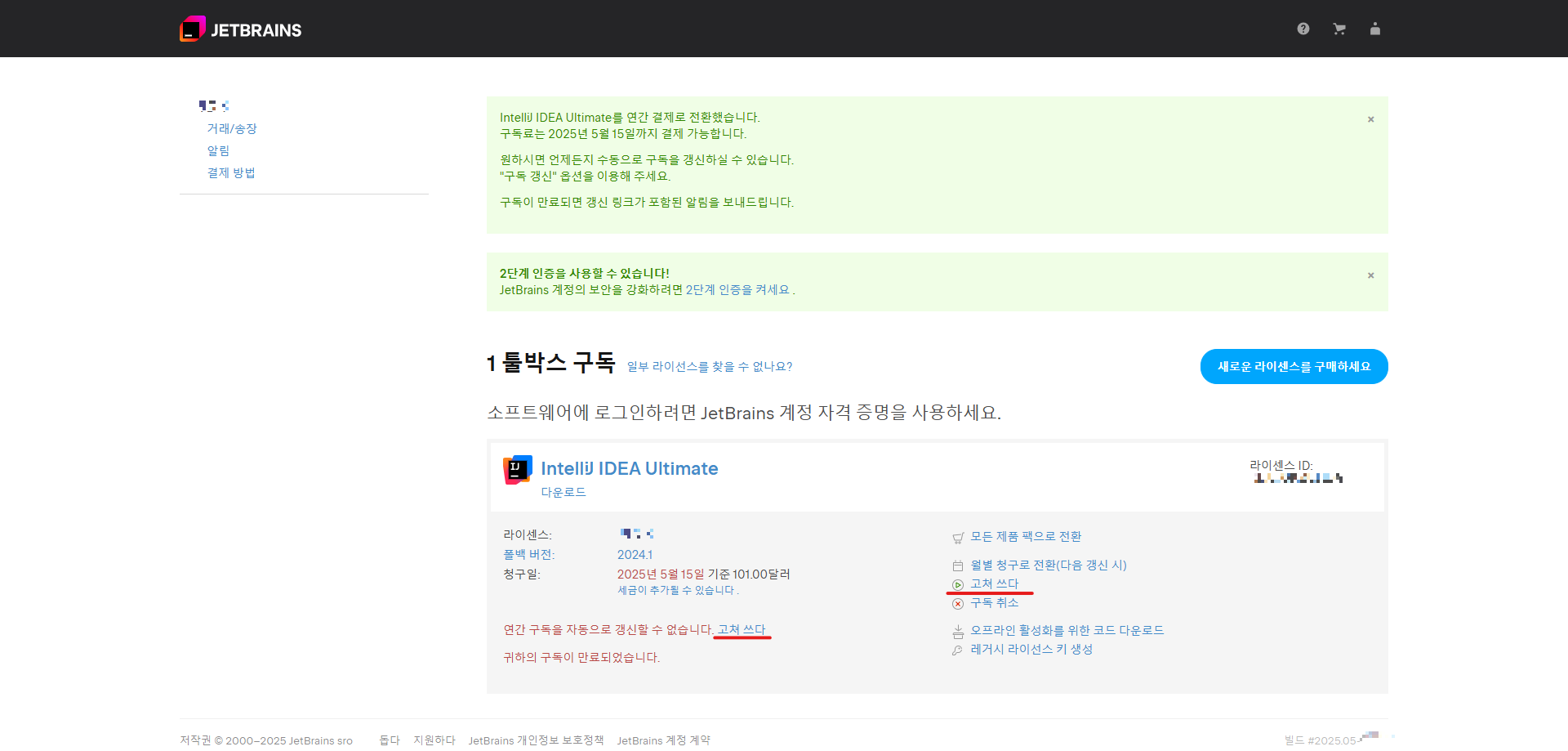
Task: Open the shopping cart icon
Action: coord(1339,29)
